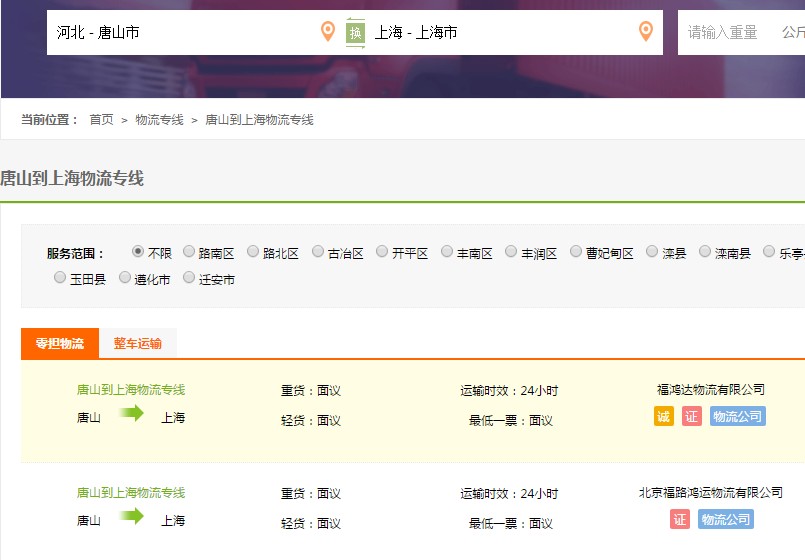Select the 丰润区 radio button
This screenshot has width=805, height=560.
tap(511, 251)
